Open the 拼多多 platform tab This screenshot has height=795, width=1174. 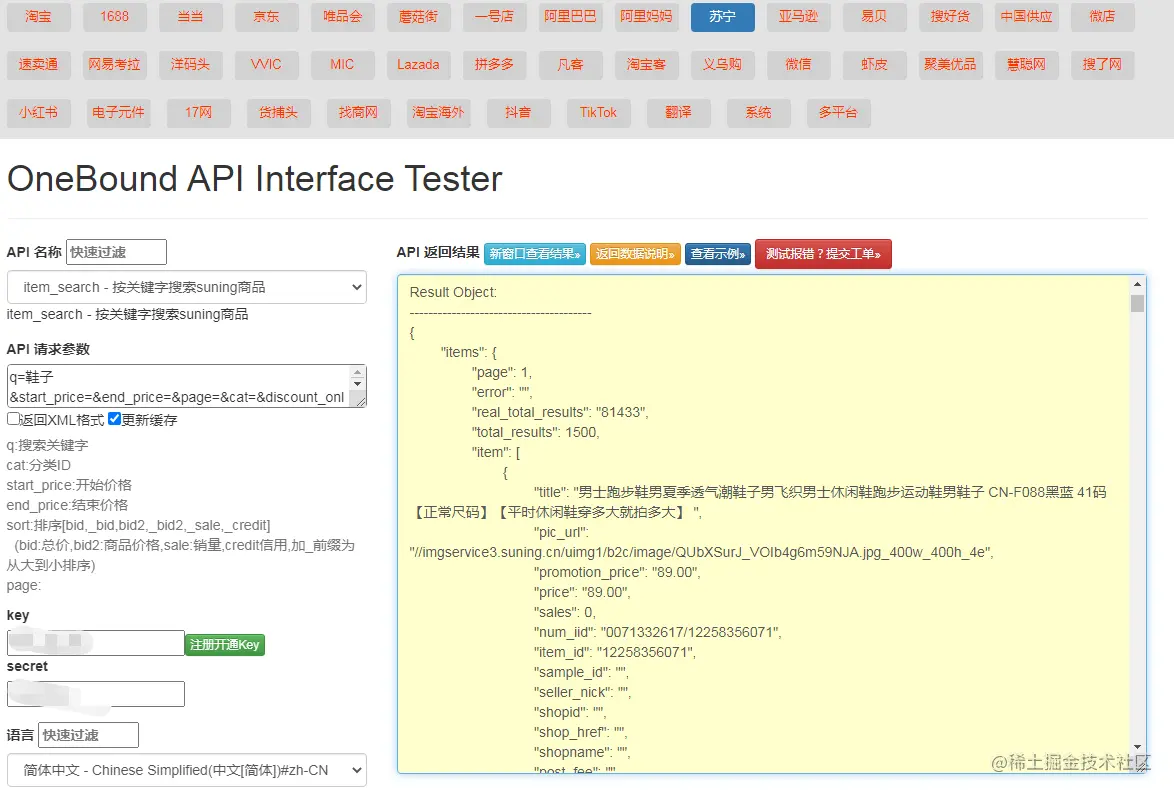(x=494, y=64)
